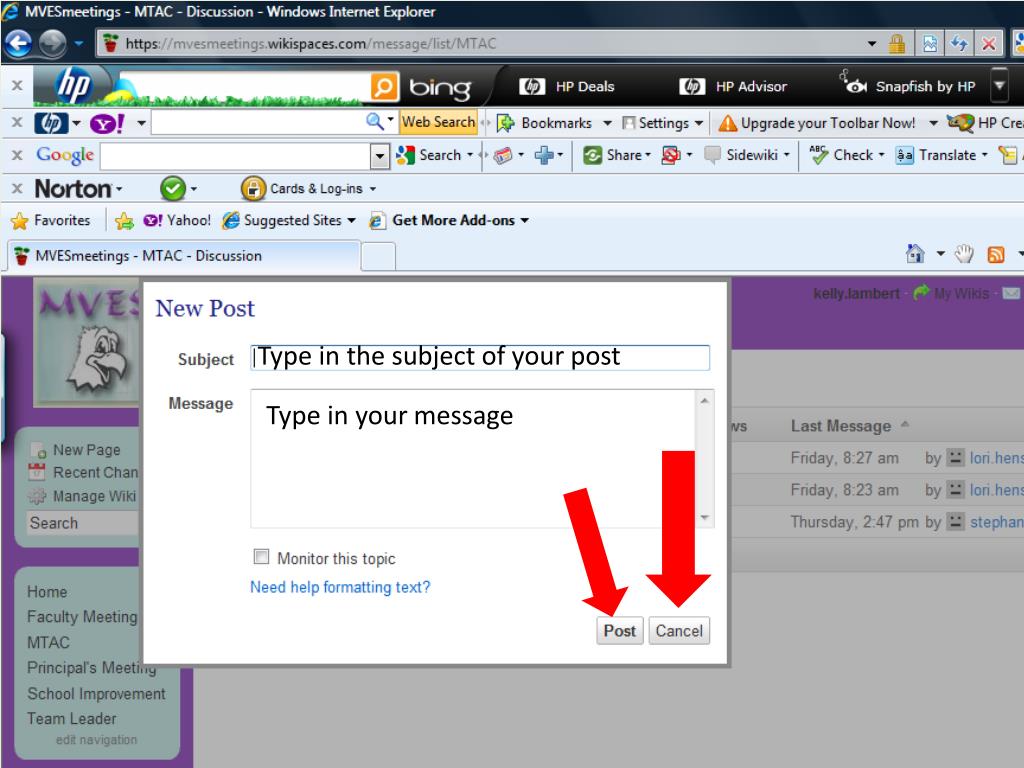Go to Home in the navigation list
Screen dimensions: 1024x768
click(x=47, y=592)
